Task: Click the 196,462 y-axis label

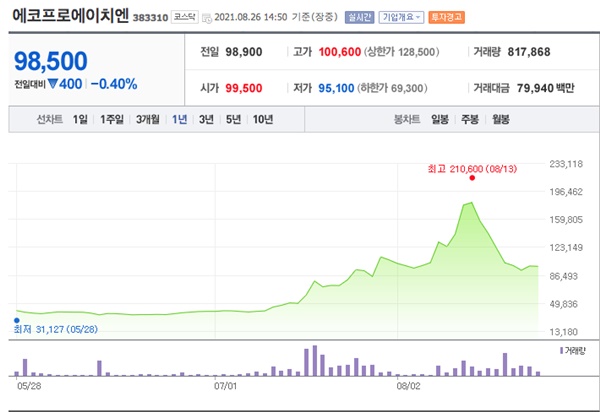Action: point(566,192)
